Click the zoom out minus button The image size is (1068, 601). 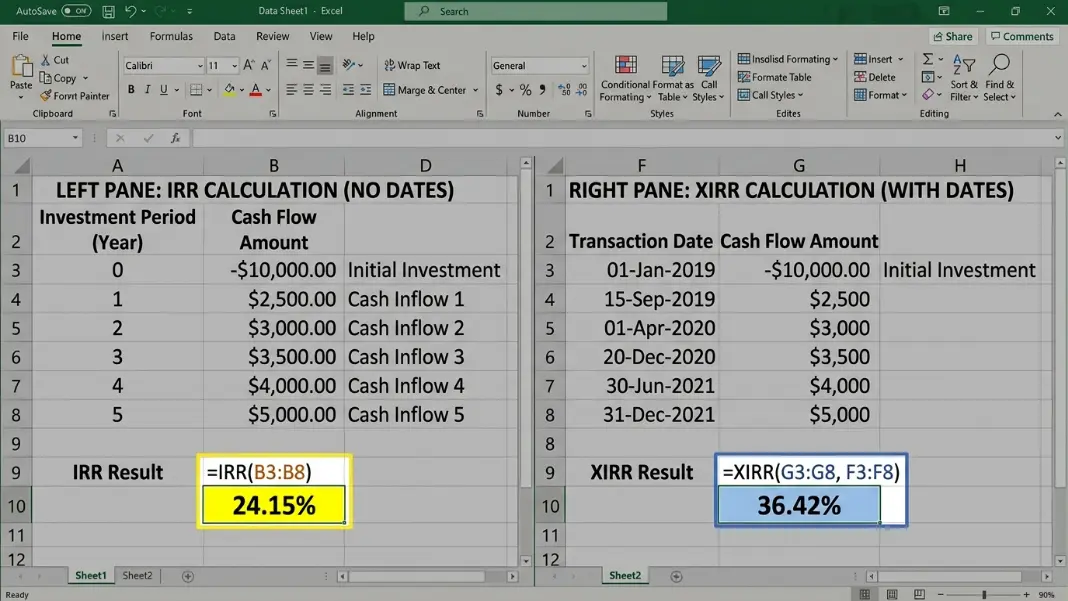tap(941, 595)
